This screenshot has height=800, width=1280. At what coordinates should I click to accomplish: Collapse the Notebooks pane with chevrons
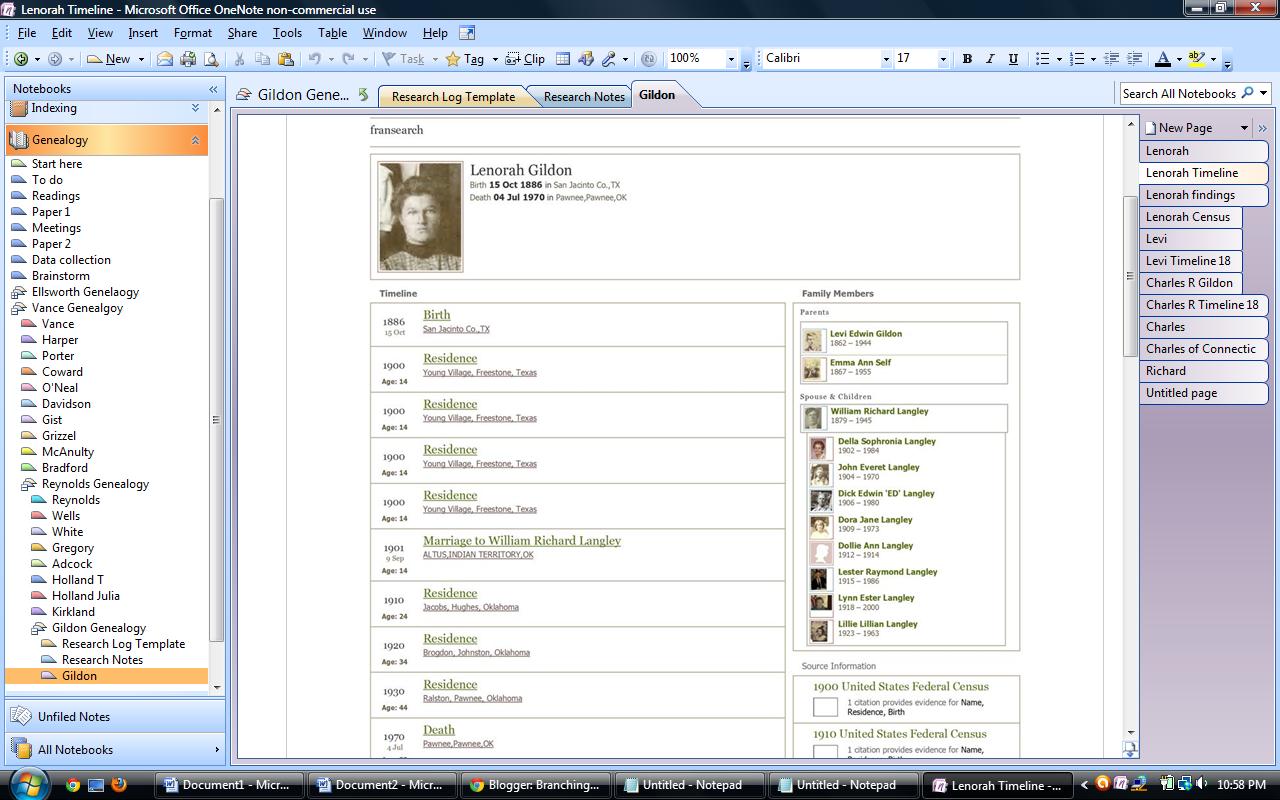(x=213, y=89)
